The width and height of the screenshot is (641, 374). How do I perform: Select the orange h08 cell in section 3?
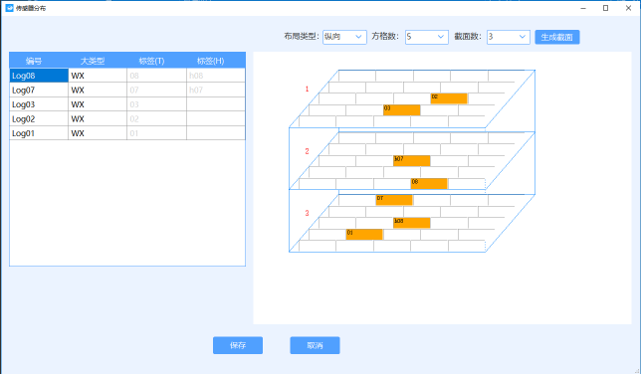412,223
